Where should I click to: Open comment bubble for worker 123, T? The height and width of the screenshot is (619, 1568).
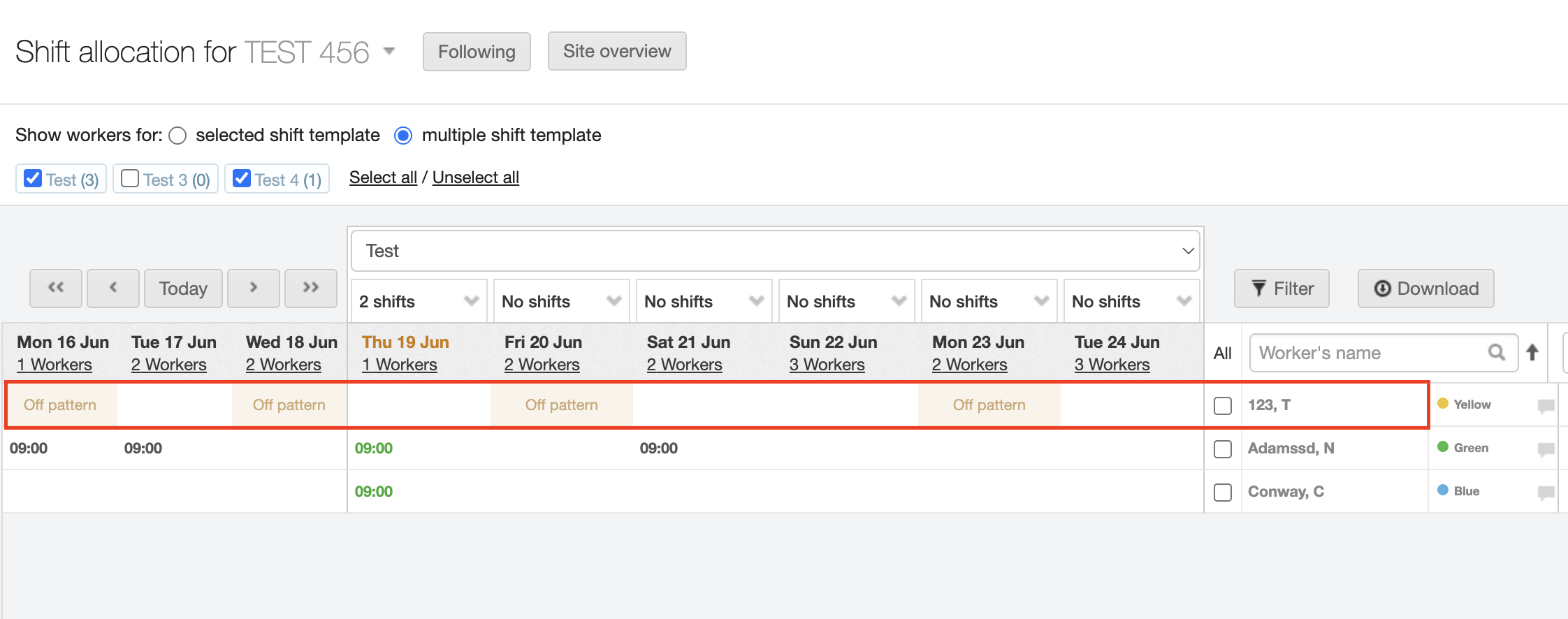pos(1546,406)
